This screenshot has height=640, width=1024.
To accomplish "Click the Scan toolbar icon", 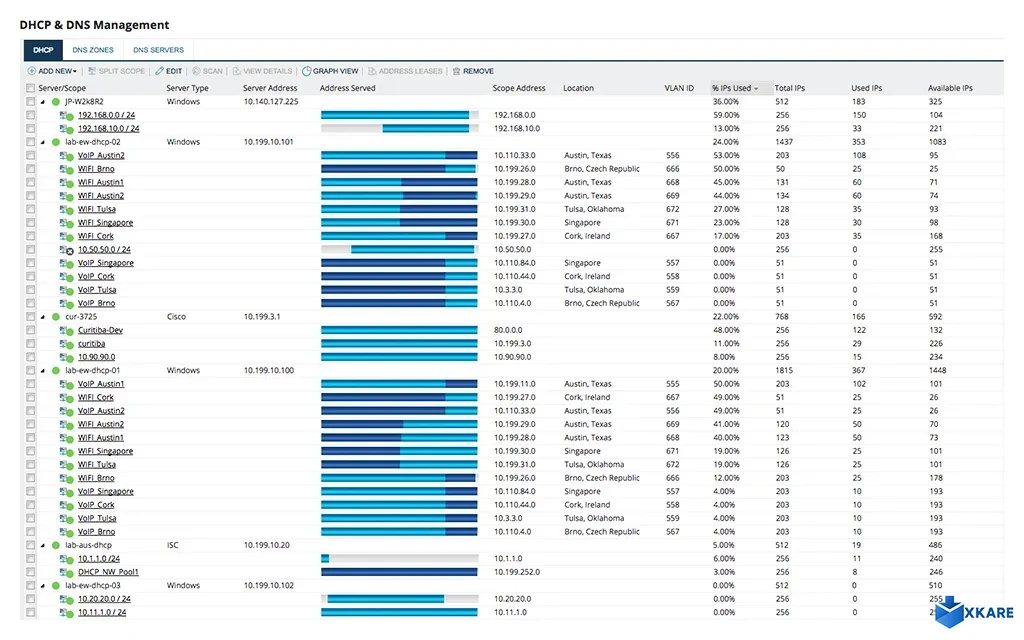I will [196, 71].
